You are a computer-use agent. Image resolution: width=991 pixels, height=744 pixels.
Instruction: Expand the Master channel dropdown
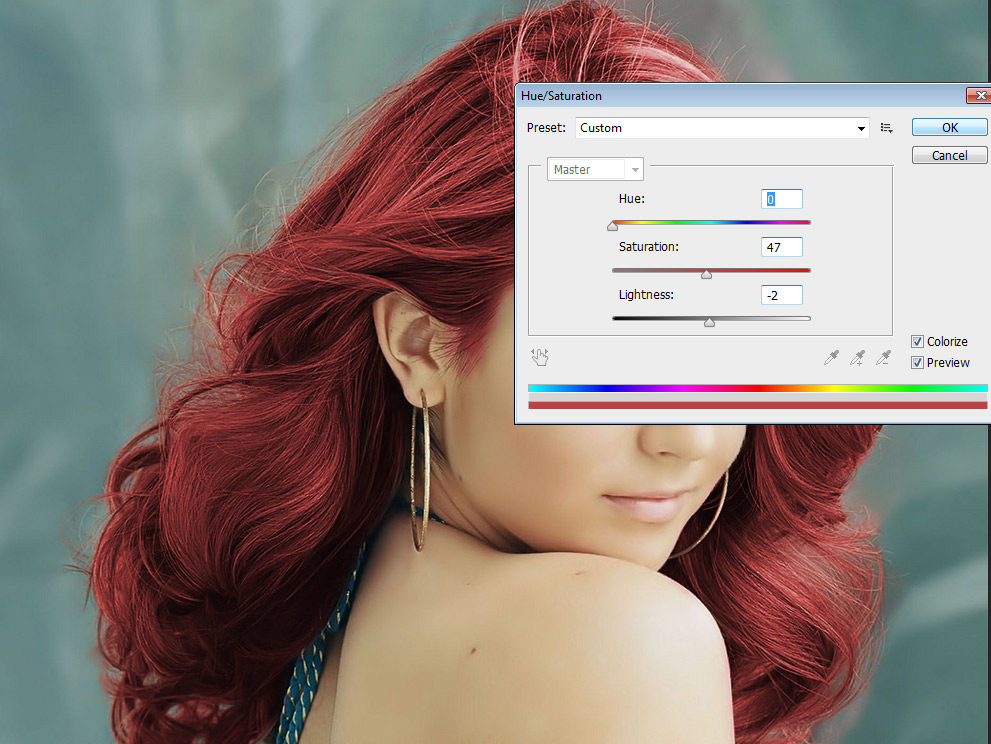tap(595, 170)
